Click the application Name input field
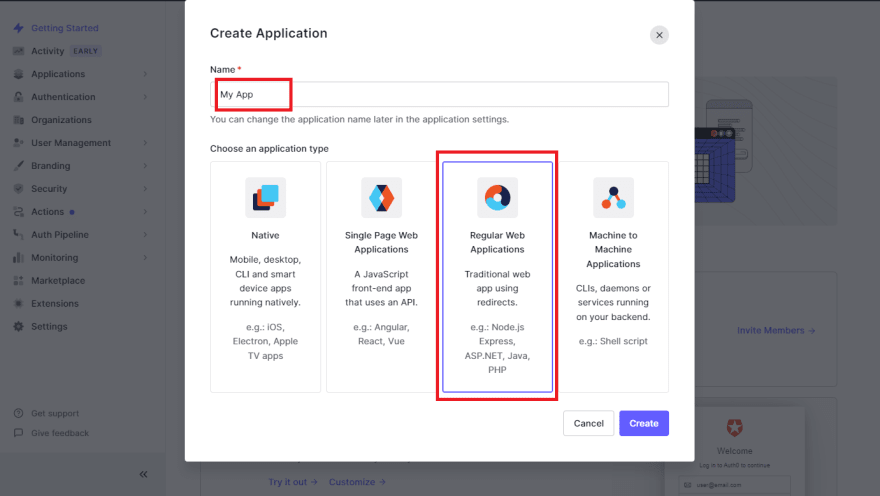 pyautogui.click(x=439, y=95)
